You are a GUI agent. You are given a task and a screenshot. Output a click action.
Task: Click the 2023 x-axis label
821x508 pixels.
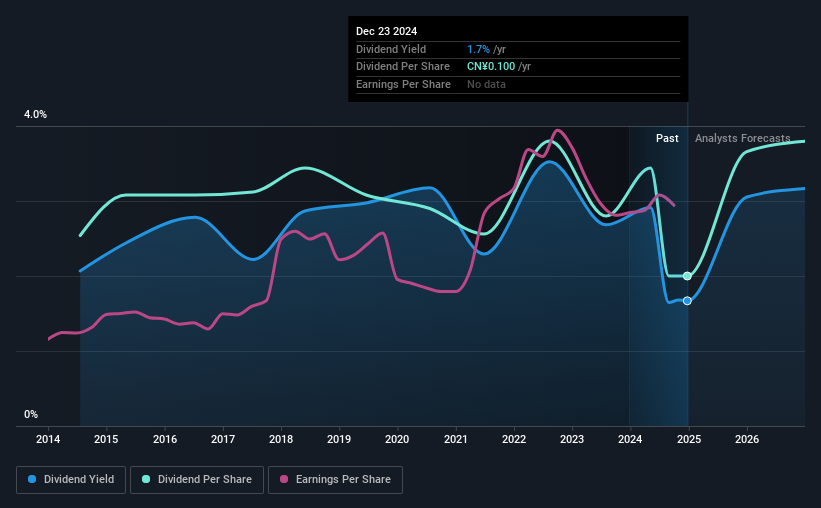(572, 439)
